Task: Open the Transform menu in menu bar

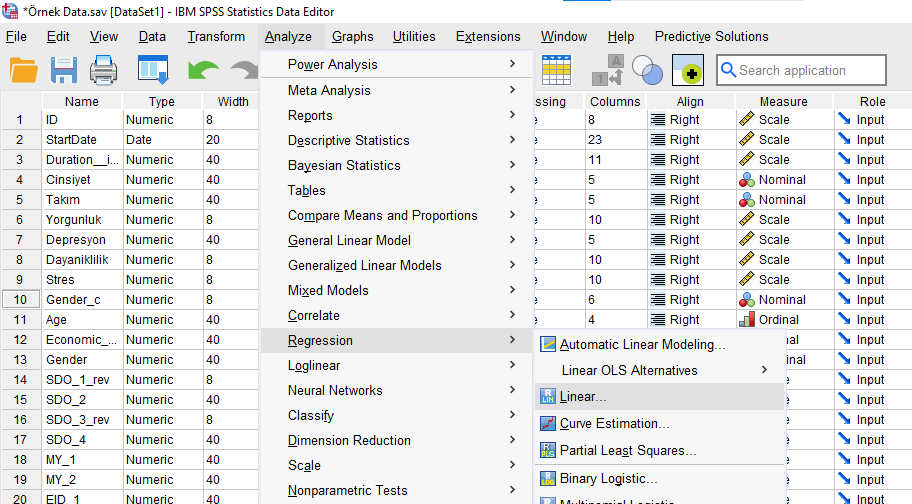Action: coord(216,37)
